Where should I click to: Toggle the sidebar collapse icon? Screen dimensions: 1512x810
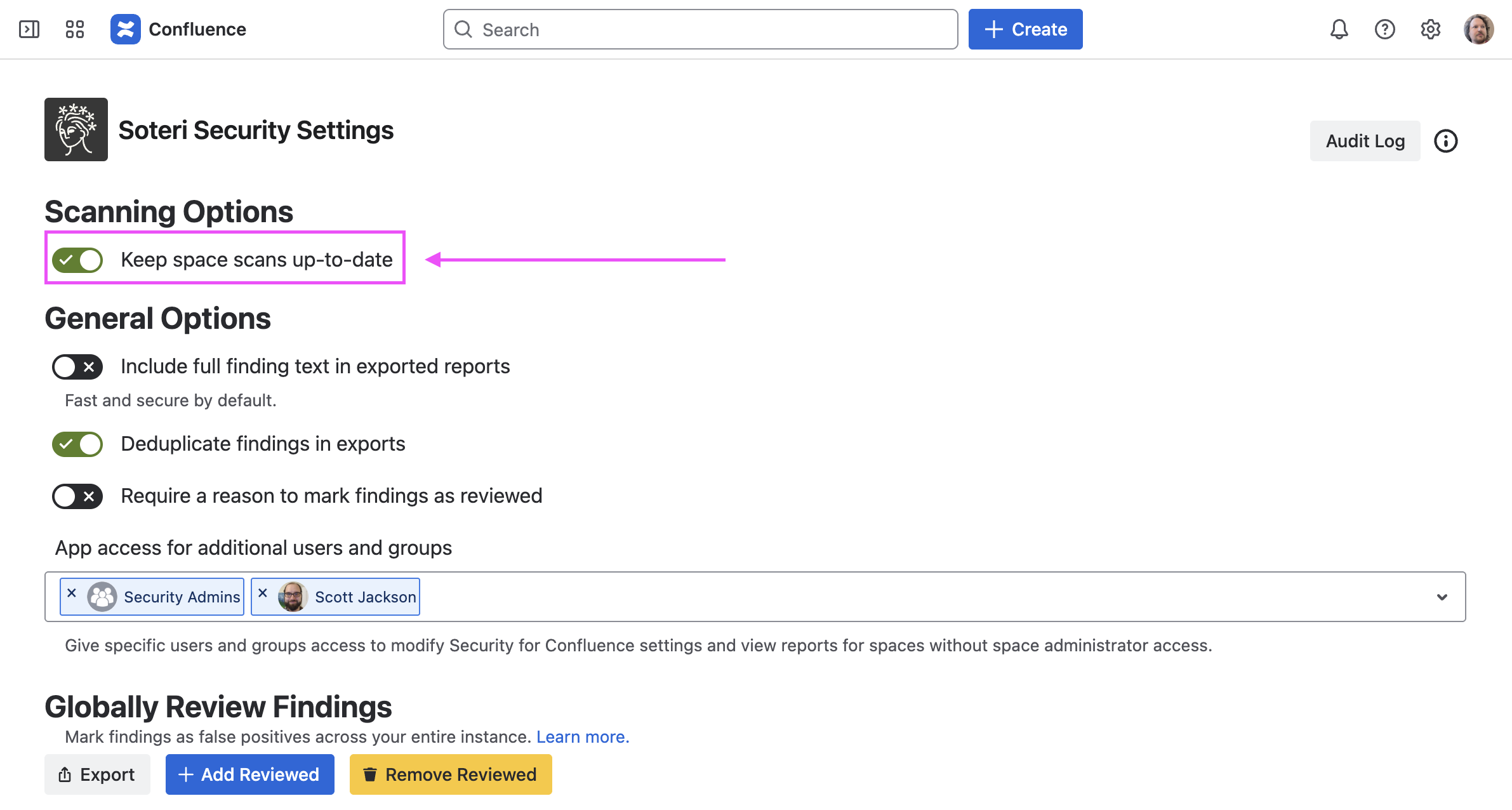29,29
